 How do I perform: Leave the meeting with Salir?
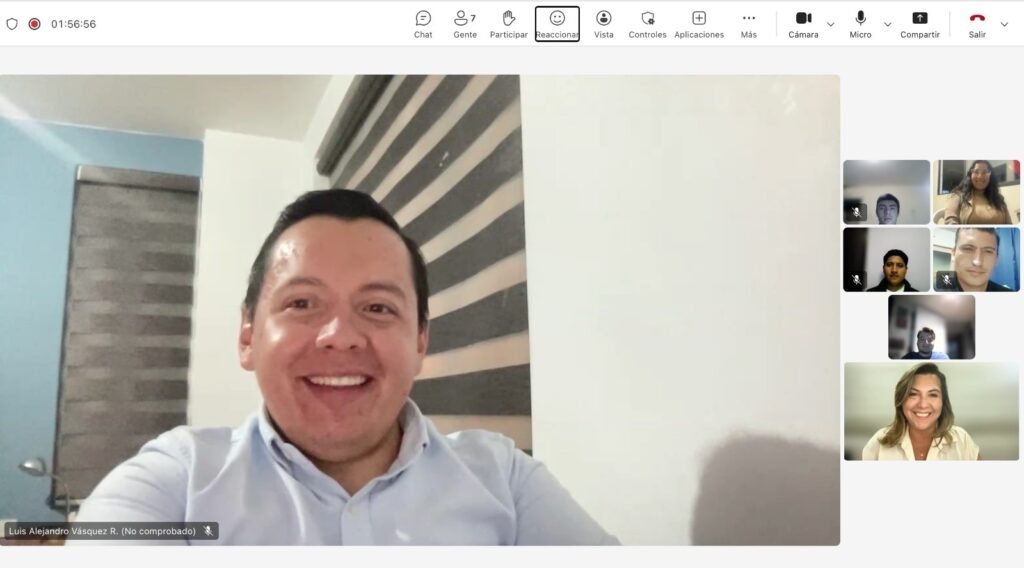977,23
